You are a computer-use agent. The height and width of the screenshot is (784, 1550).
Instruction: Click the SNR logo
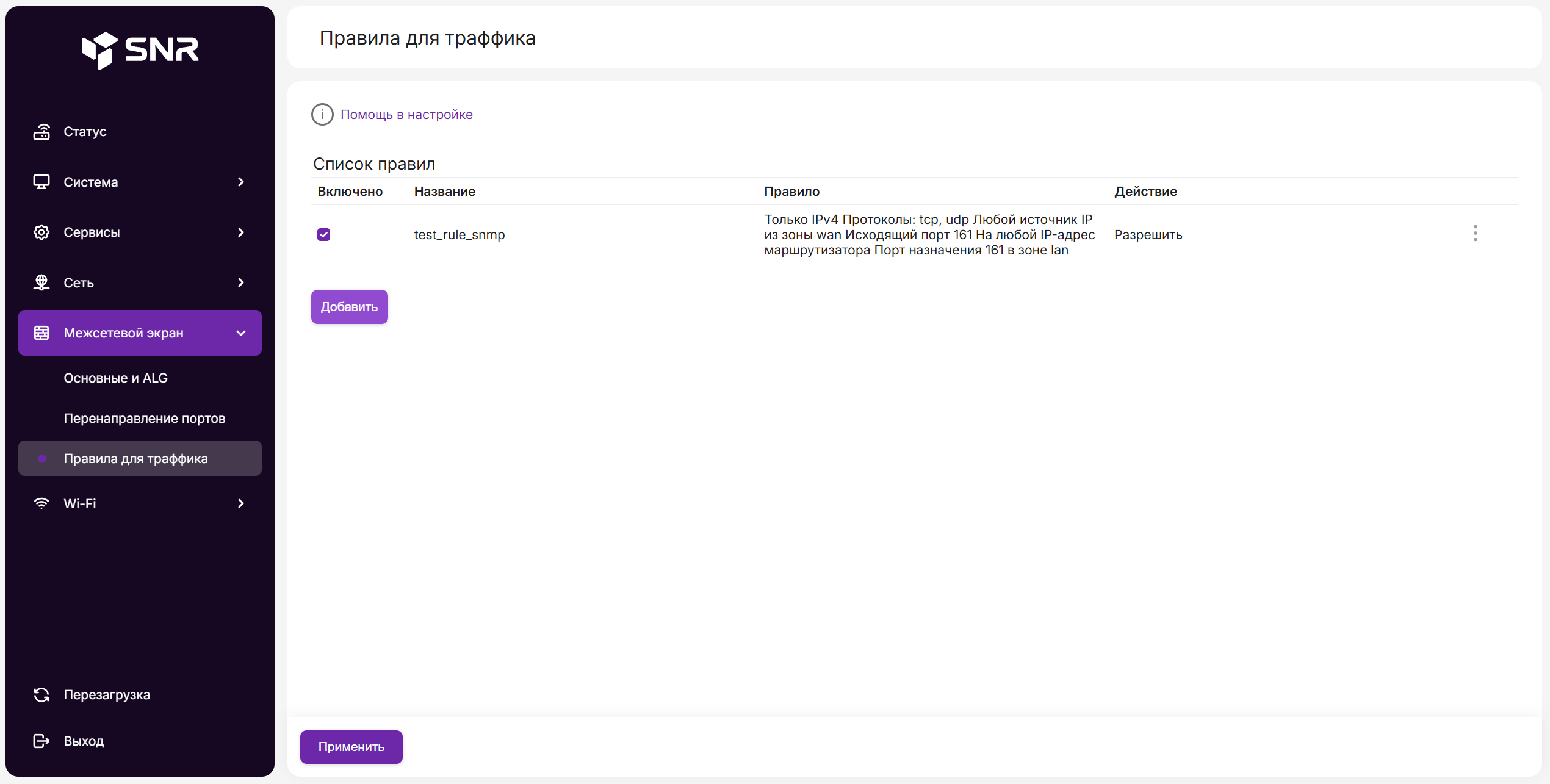click(140, 50)
